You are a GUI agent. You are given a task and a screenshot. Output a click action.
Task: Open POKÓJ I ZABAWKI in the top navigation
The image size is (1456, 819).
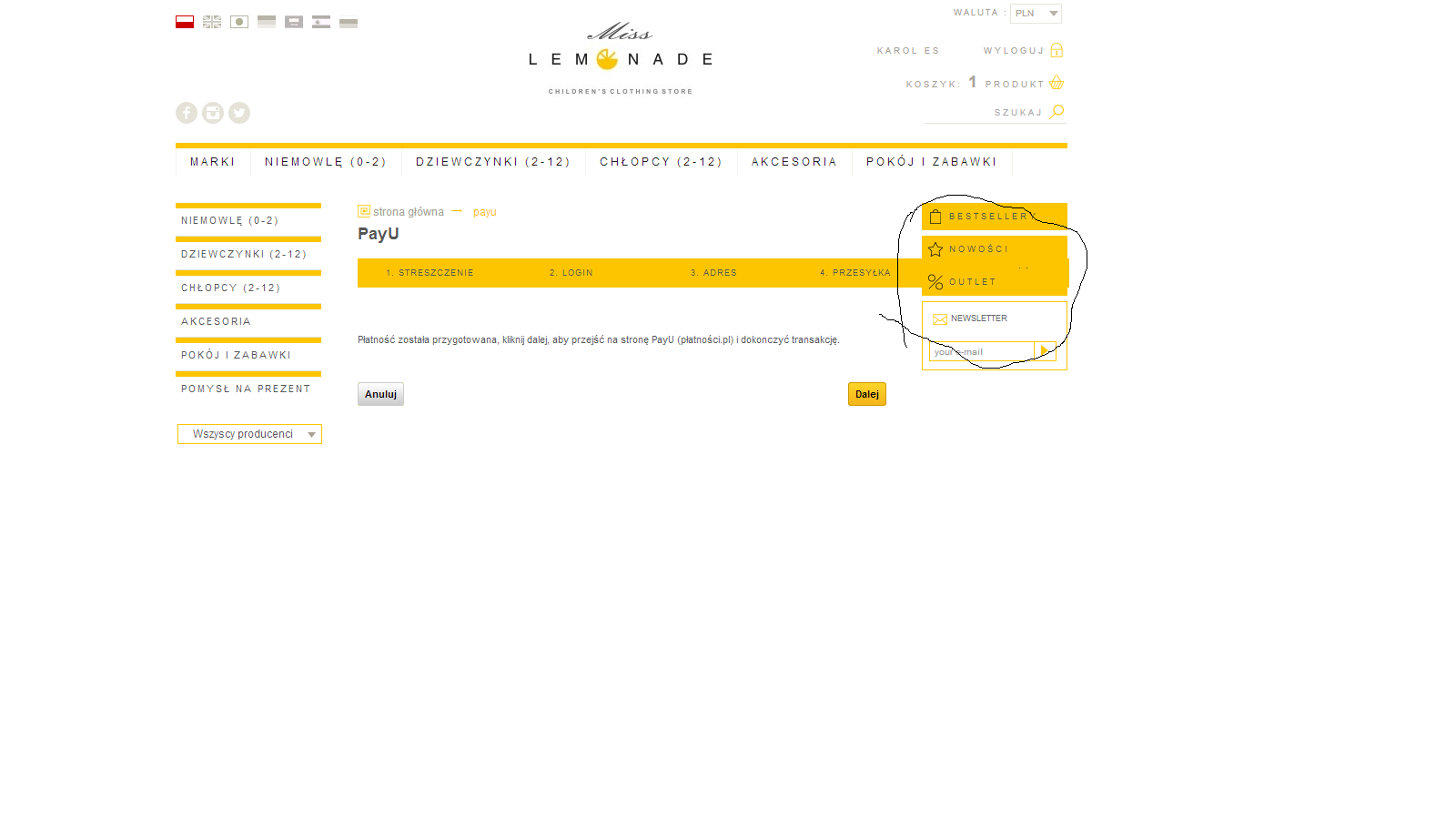(x=932, y=162)
